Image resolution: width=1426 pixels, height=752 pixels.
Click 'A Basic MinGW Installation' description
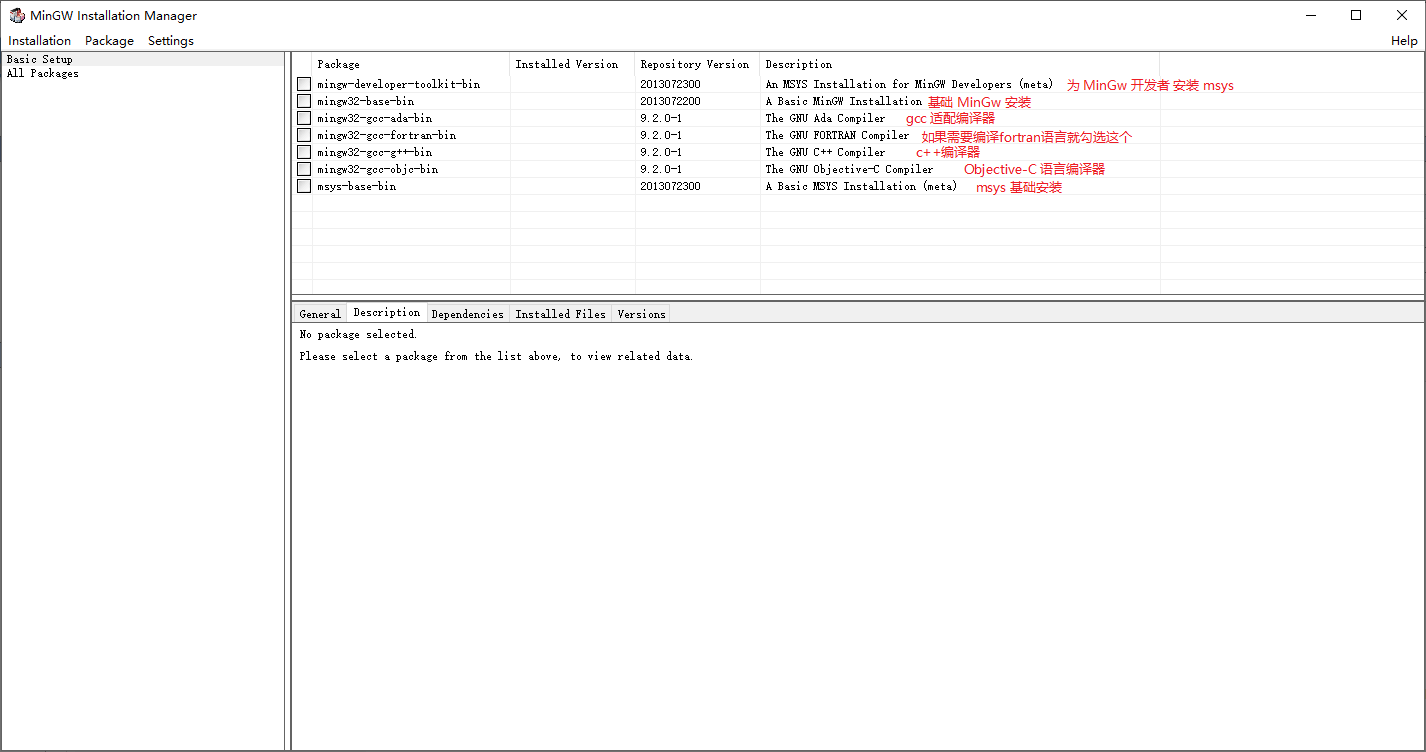[x=844, y=101]
